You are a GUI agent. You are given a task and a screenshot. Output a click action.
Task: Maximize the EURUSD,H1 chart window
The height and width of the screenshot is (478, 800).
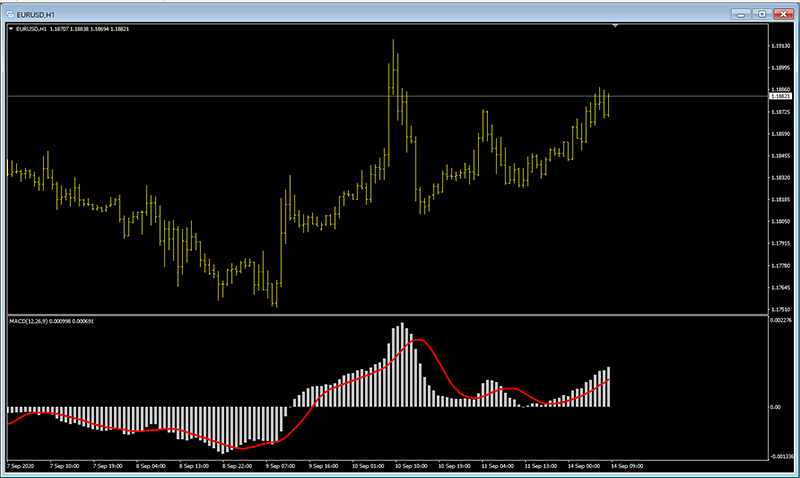pos(761,13)
